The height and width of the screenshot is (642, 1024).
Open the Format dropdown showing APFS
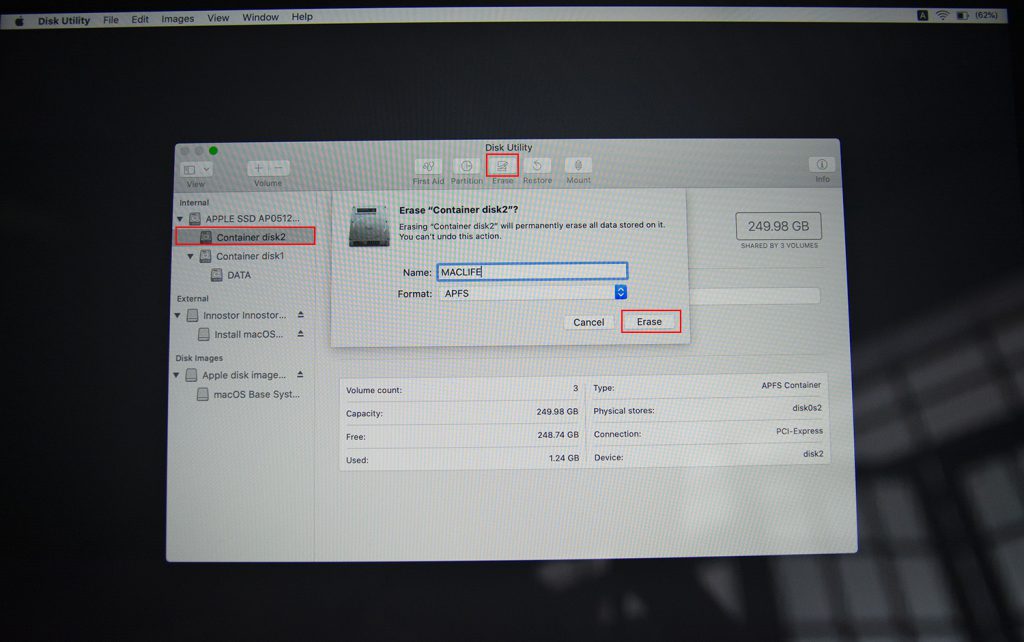point(619,293)
